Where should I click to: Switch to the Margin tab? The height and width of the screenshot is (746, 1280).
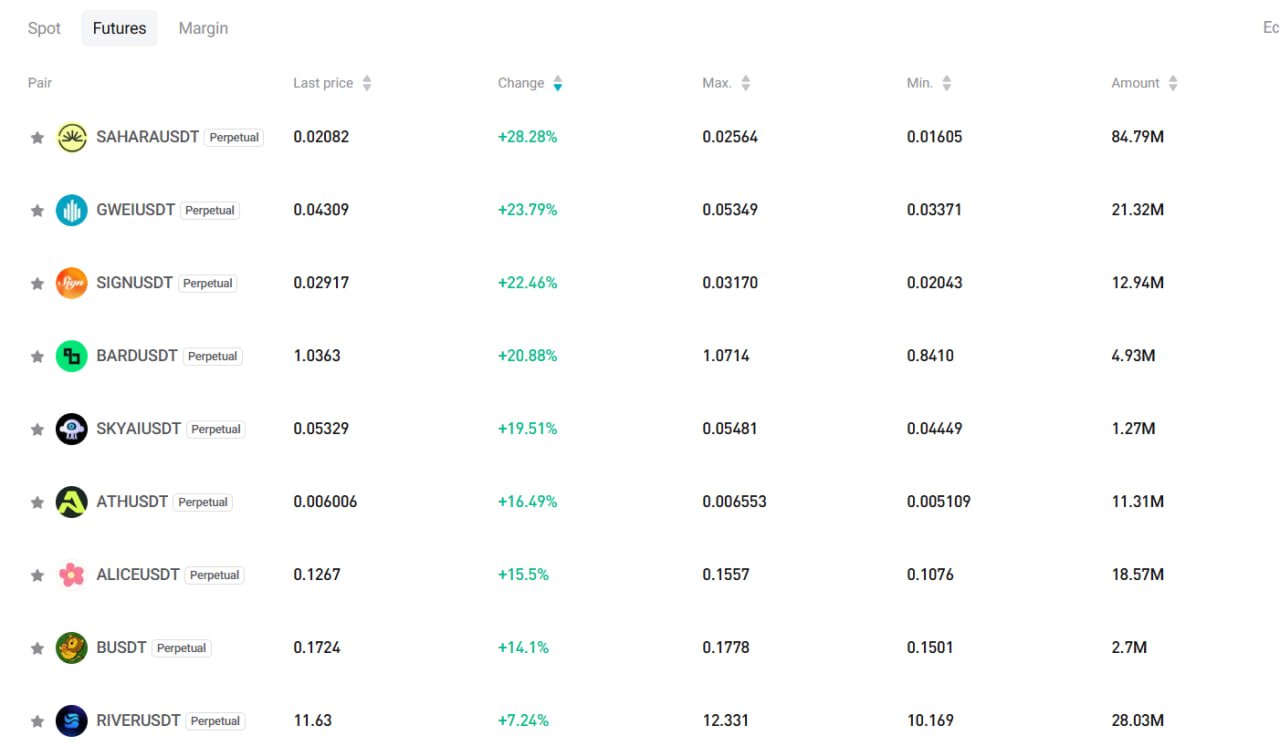203,28
